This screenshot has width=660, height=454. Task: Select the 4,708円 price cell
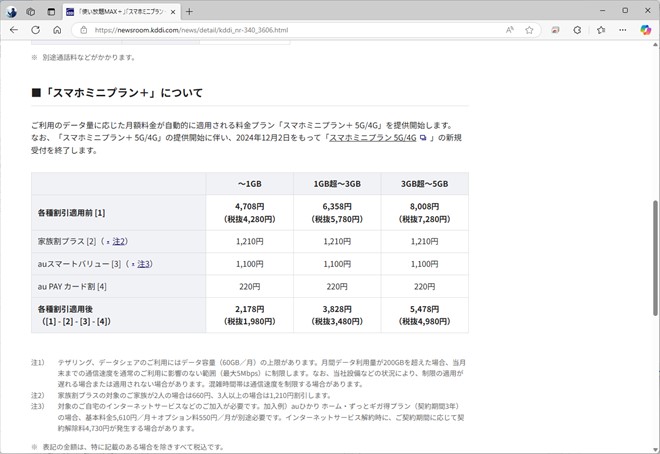[250, 212]
